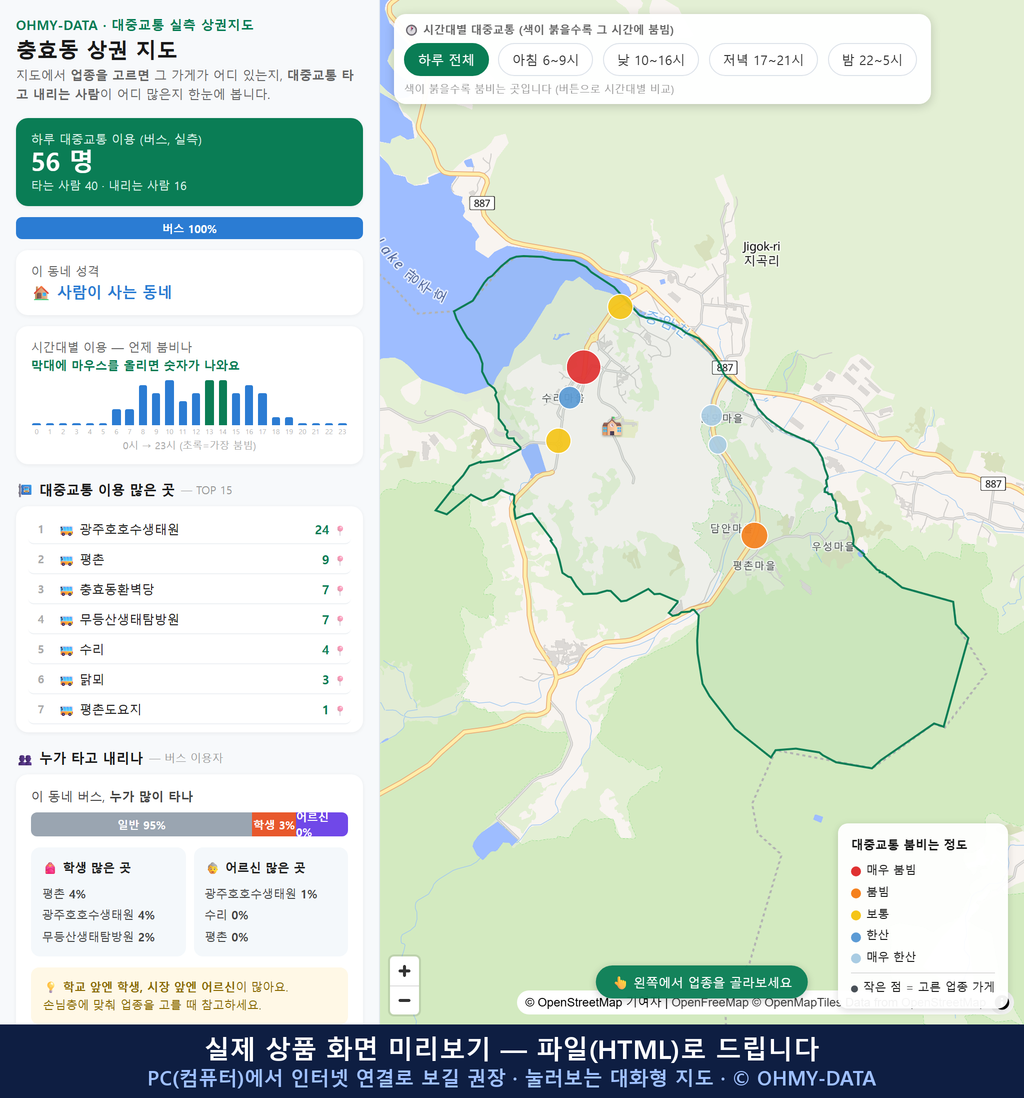Click the orange busy marker near 담안마을

pyautogui.click(x=754, y=536)
